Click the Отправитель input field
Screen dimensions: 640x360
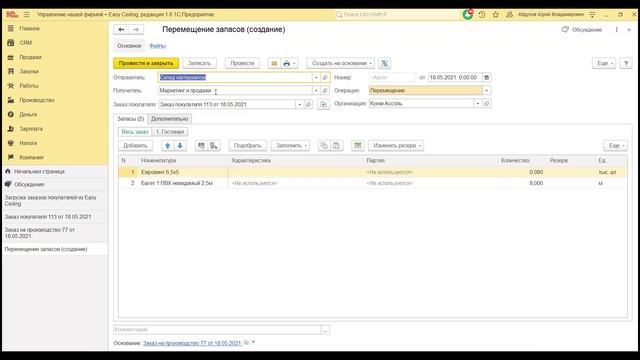coord(235,78)
